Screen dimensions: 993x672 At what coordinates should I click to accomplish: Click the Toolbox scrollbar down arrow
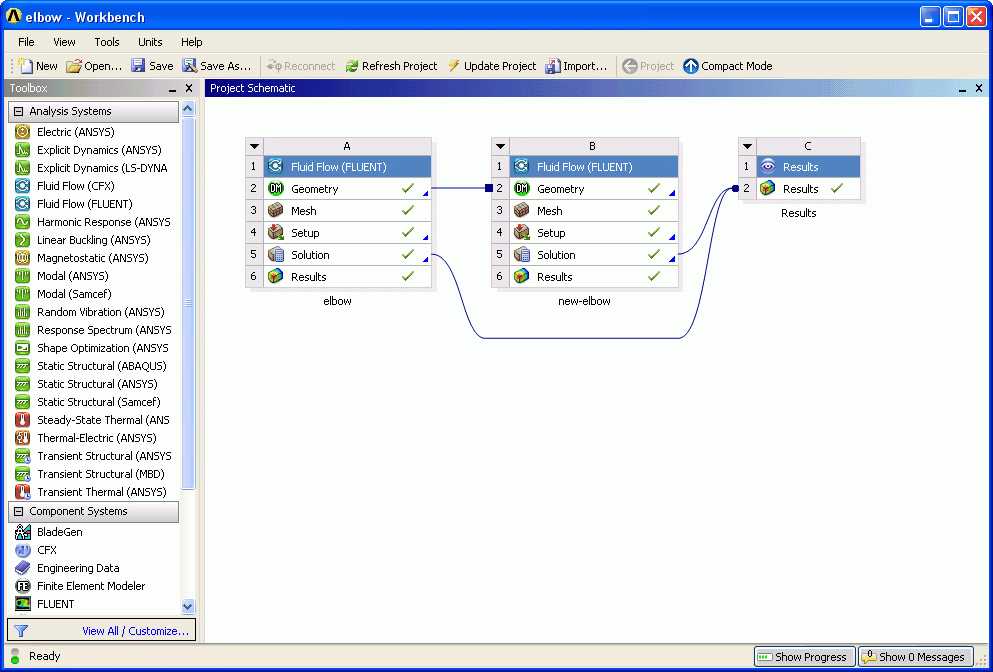coord(188,606)
